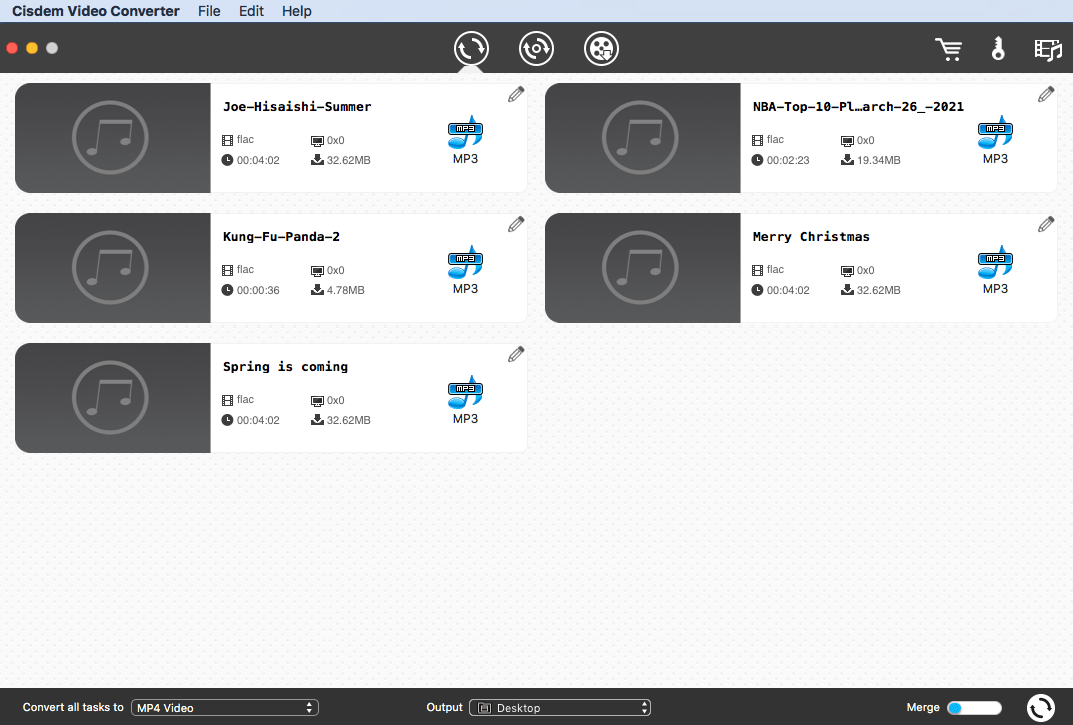The width and height of the screenshot is (1073, 725).
Task: Change MP3 format icon for Kung-Fu-Panda-2
Action: pyautogui.click(x=465, y=270)
